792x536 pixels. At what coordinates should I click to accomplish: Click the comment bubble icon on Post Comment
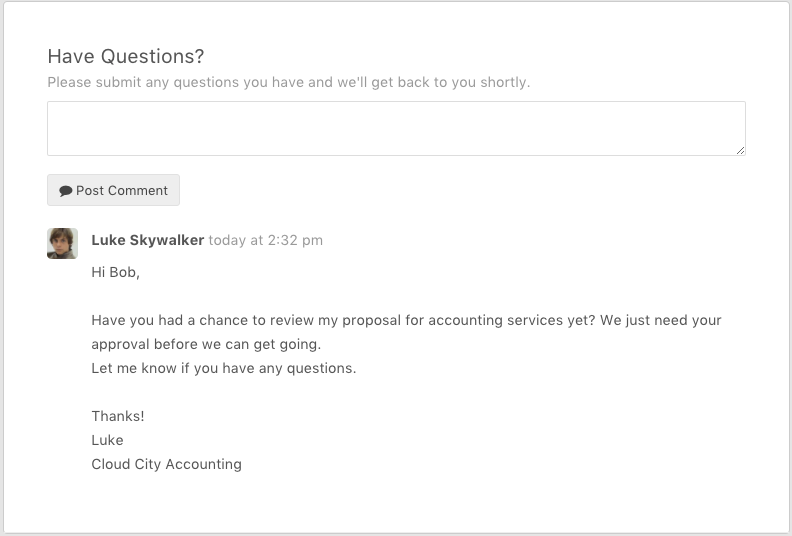pos(65,191)
